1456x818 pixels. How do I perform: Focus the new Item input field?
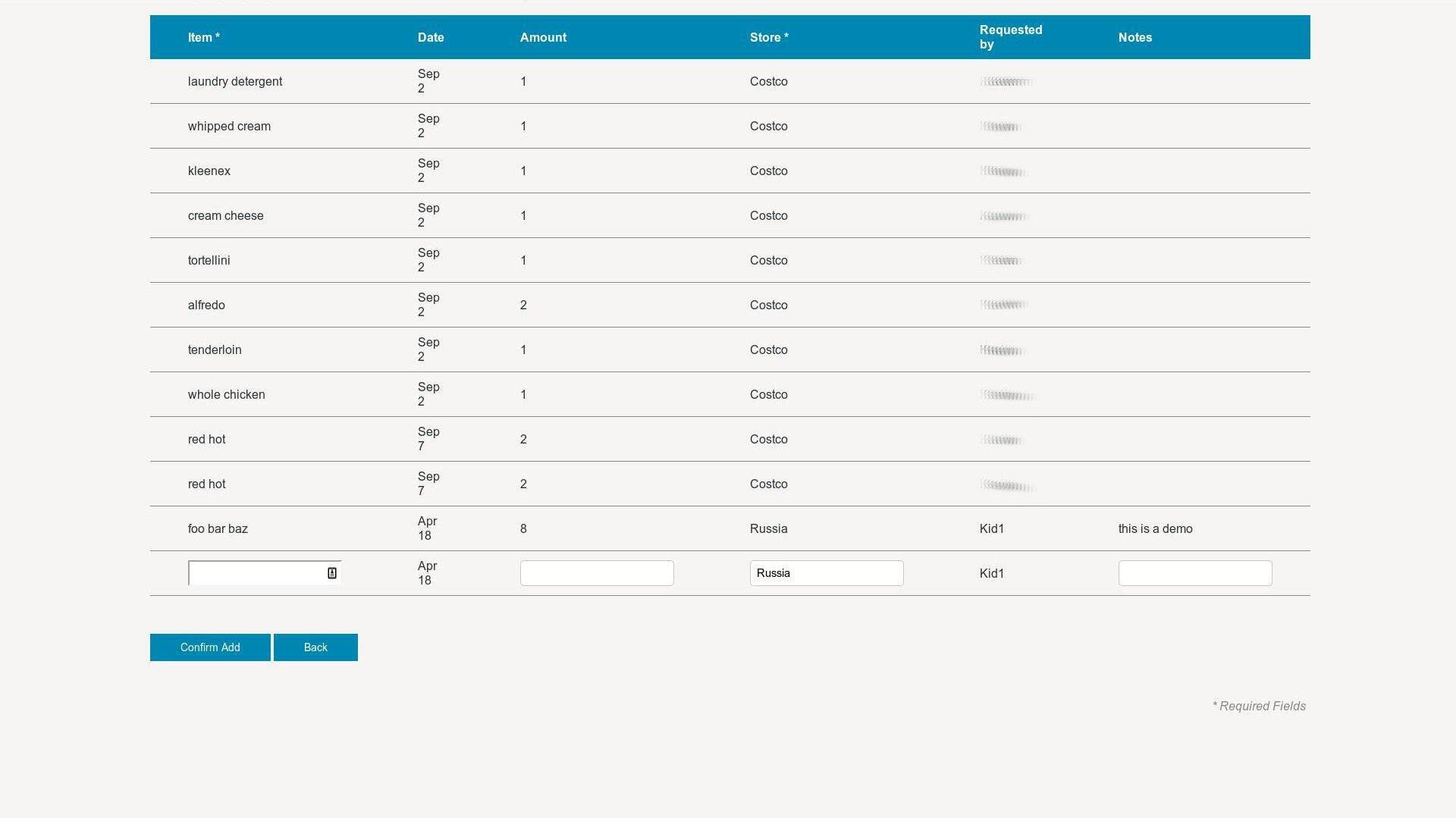pyautogui.click(x=265, y=573)
